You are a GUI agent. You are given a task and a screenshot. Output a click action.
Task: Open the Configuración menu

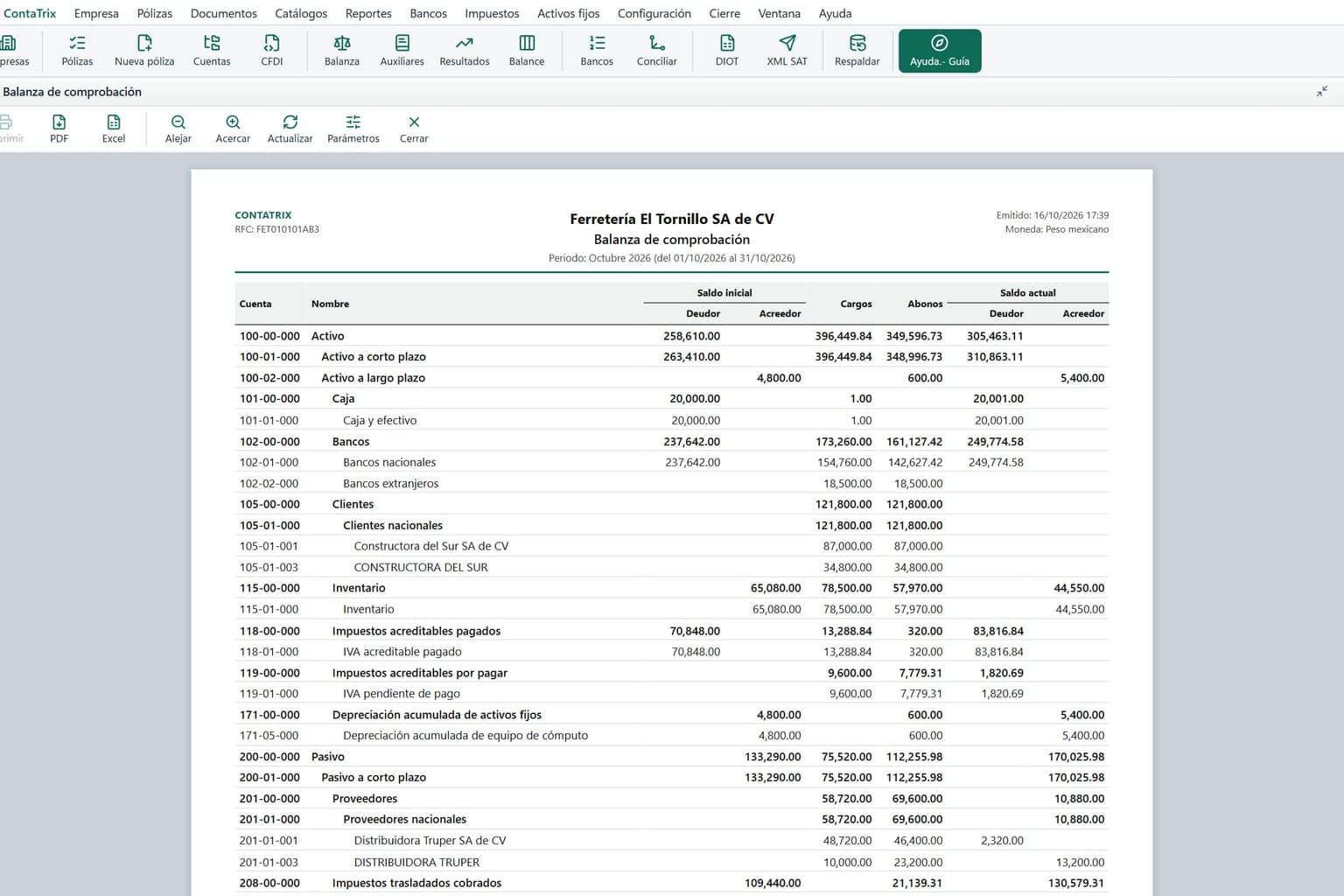(x=654, y=13)
